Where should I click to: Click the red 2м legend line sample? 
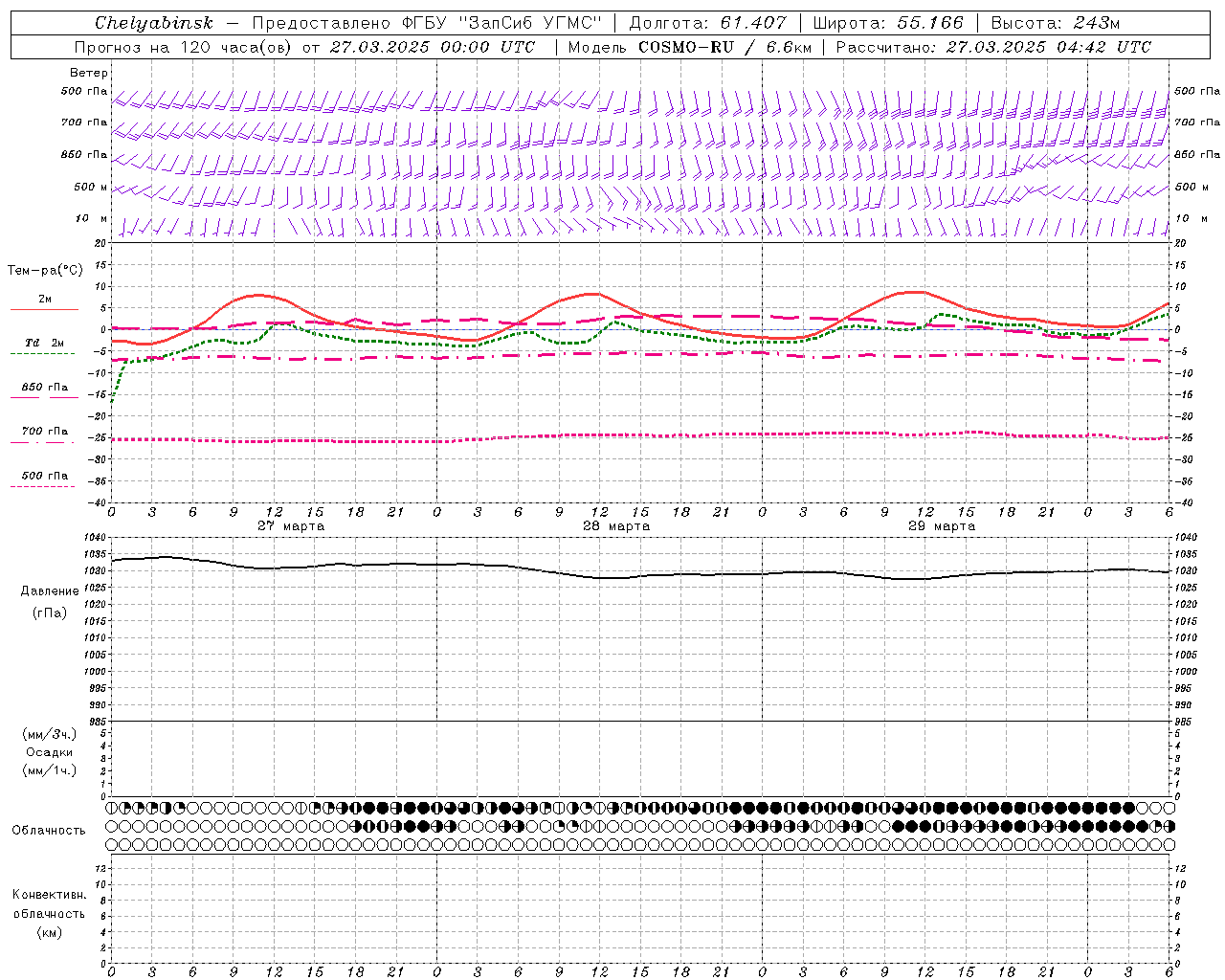(44, 309)
